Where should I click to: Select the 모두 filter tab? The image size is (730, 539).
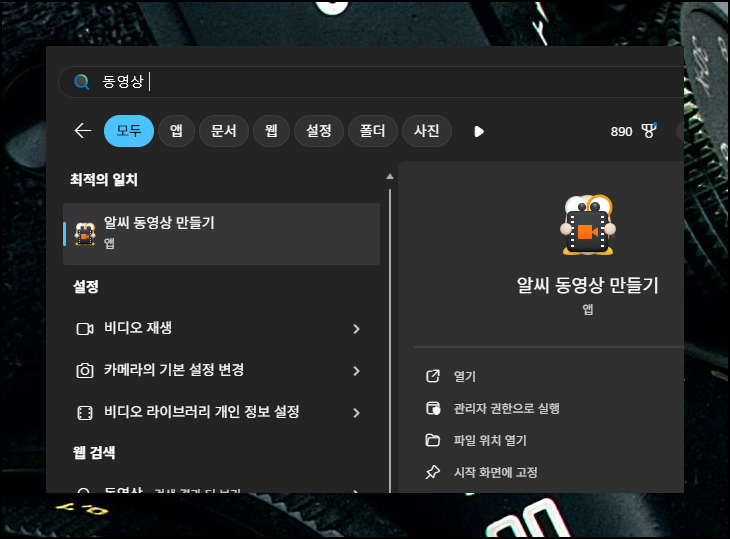point(129,131)
